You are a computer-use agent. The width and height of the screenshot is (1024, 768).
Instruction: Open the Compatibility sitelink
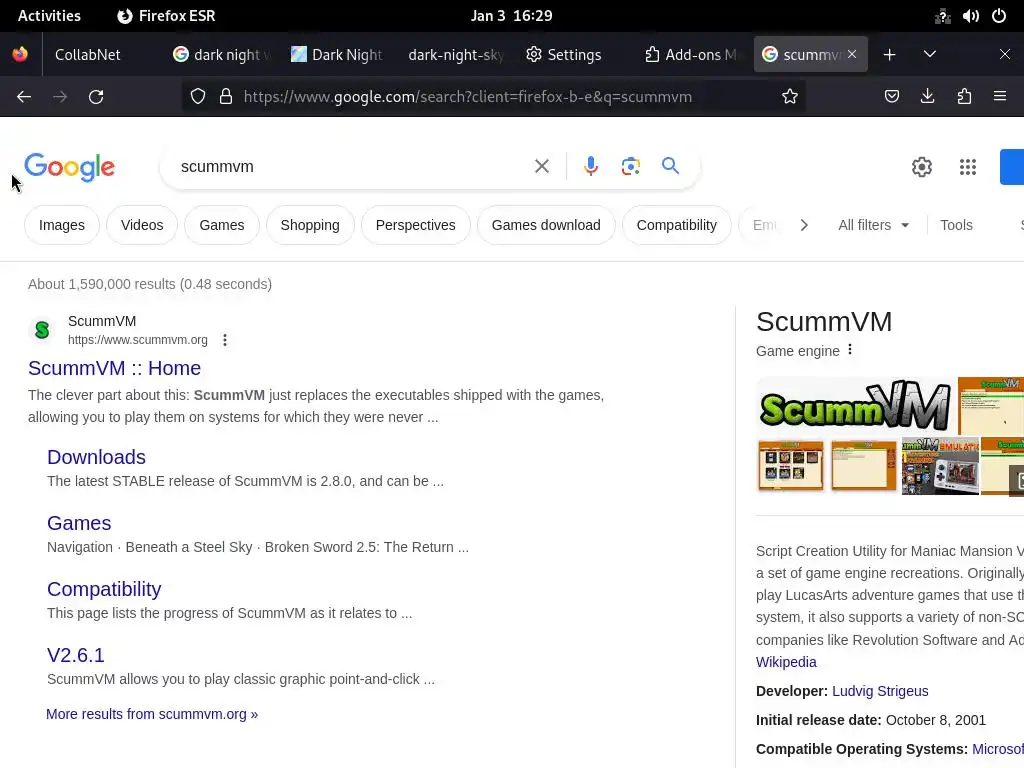tap(104, 589)
